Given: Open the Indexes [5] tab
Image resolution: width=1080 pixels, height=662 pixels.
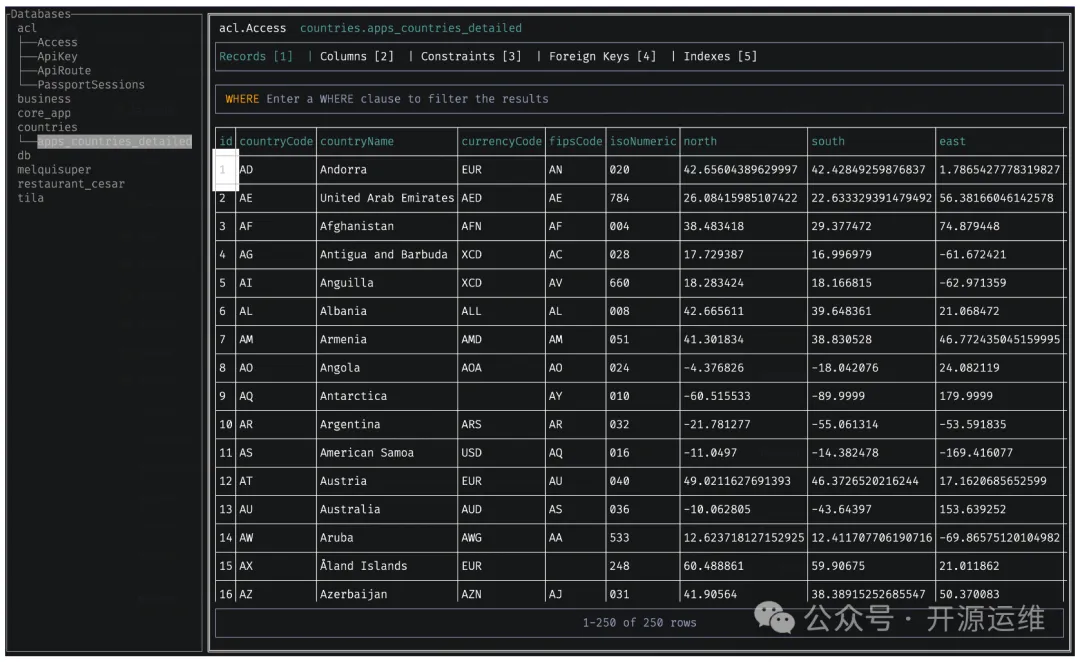Looking at the screenshot, I should [x=720, y=56].
